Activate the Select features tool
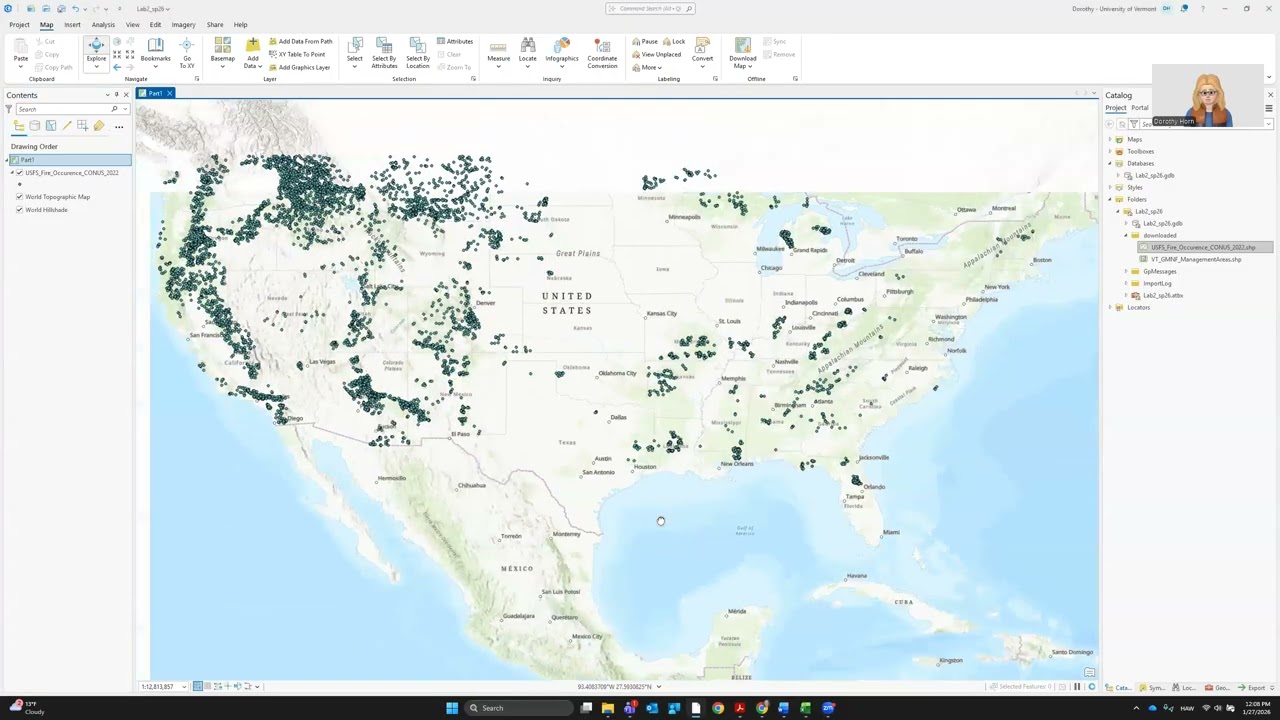1280x720 pixels. (355, 53)
